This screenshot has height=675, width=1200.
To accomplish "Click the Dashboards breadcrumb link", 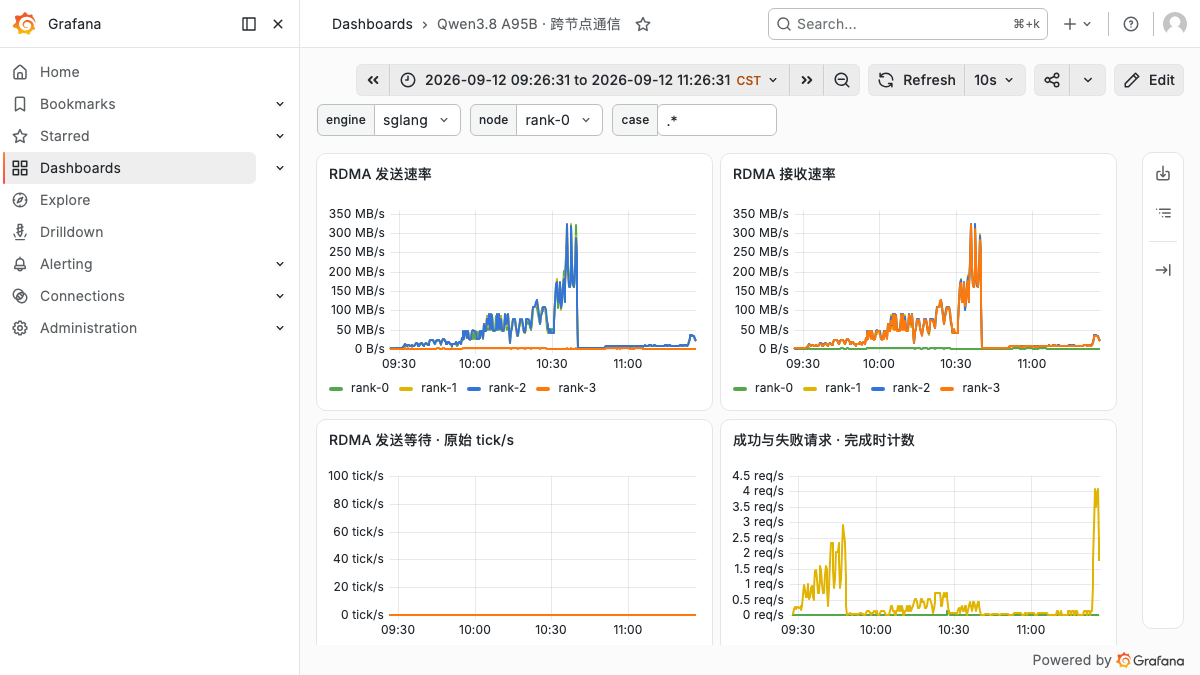I will pyautogui.click(x=372, y=24).
